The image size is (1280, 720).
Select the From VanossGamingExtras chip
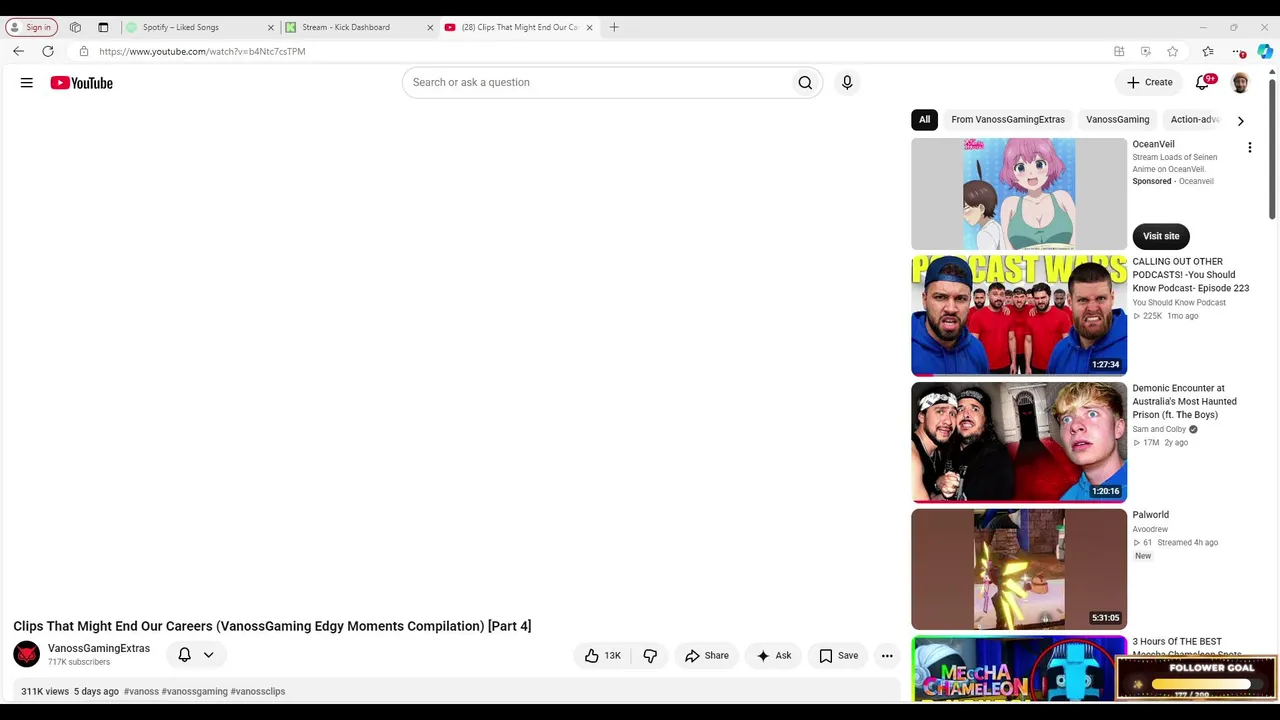1008,120
